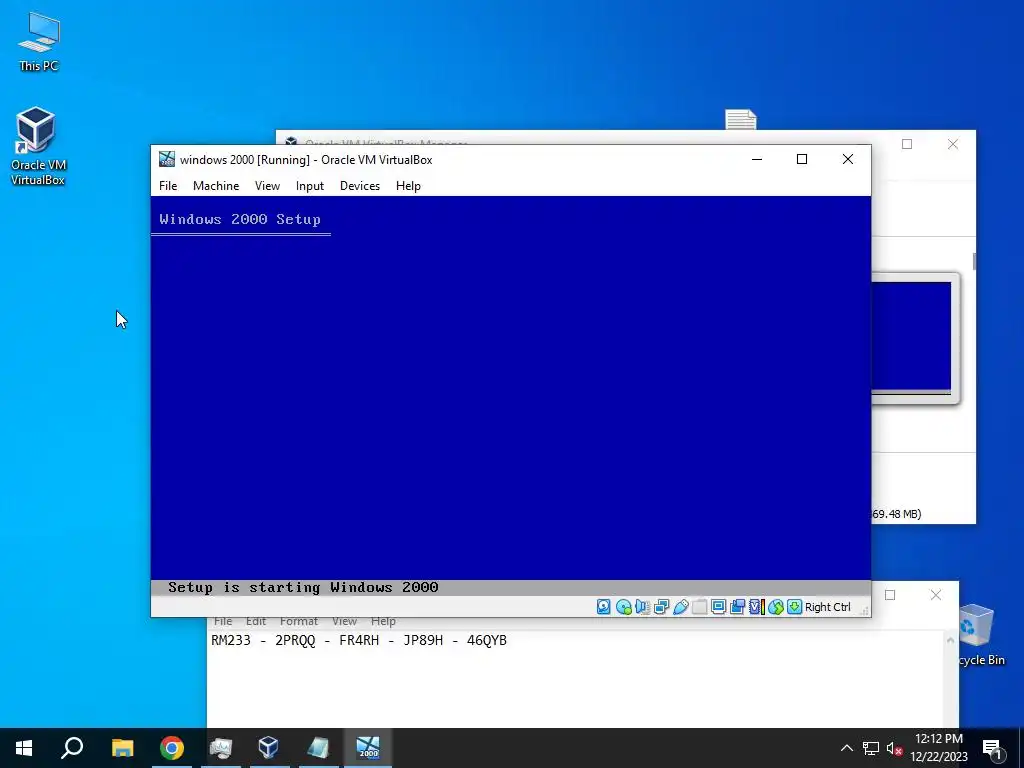Image resolution: width=1024 pixels, height=768 pixels.
Task: Maximize the Notepad window
Action: tap(889, 595)
